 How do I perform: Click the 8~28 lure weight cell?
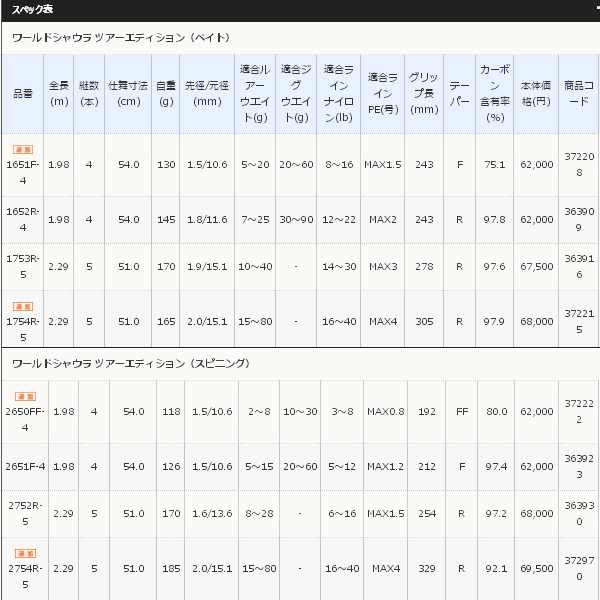pos(259,513)
